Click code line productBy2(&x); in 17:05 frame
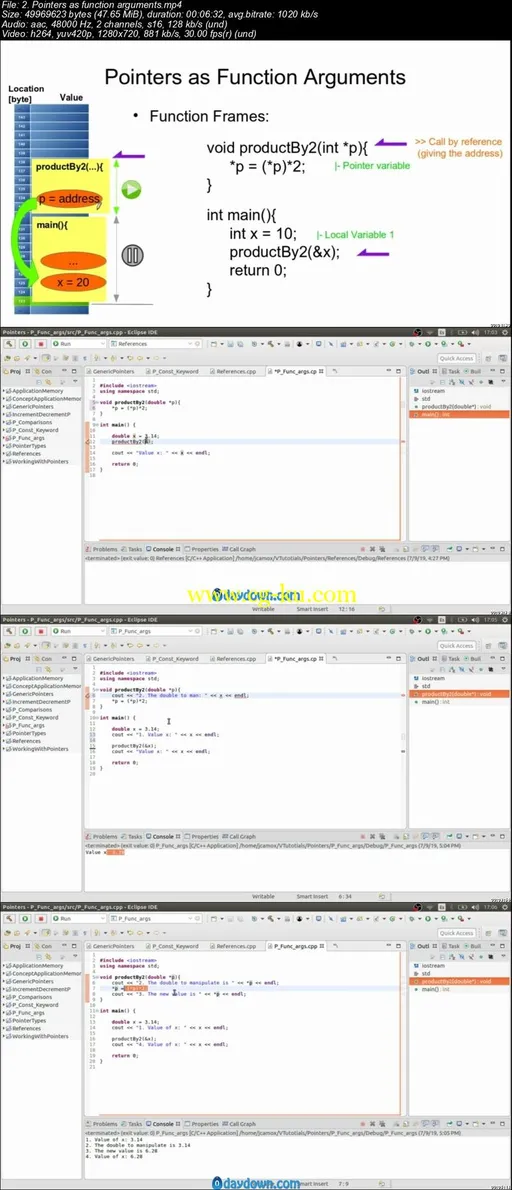 pyautogui.click(x=133, y=746)
